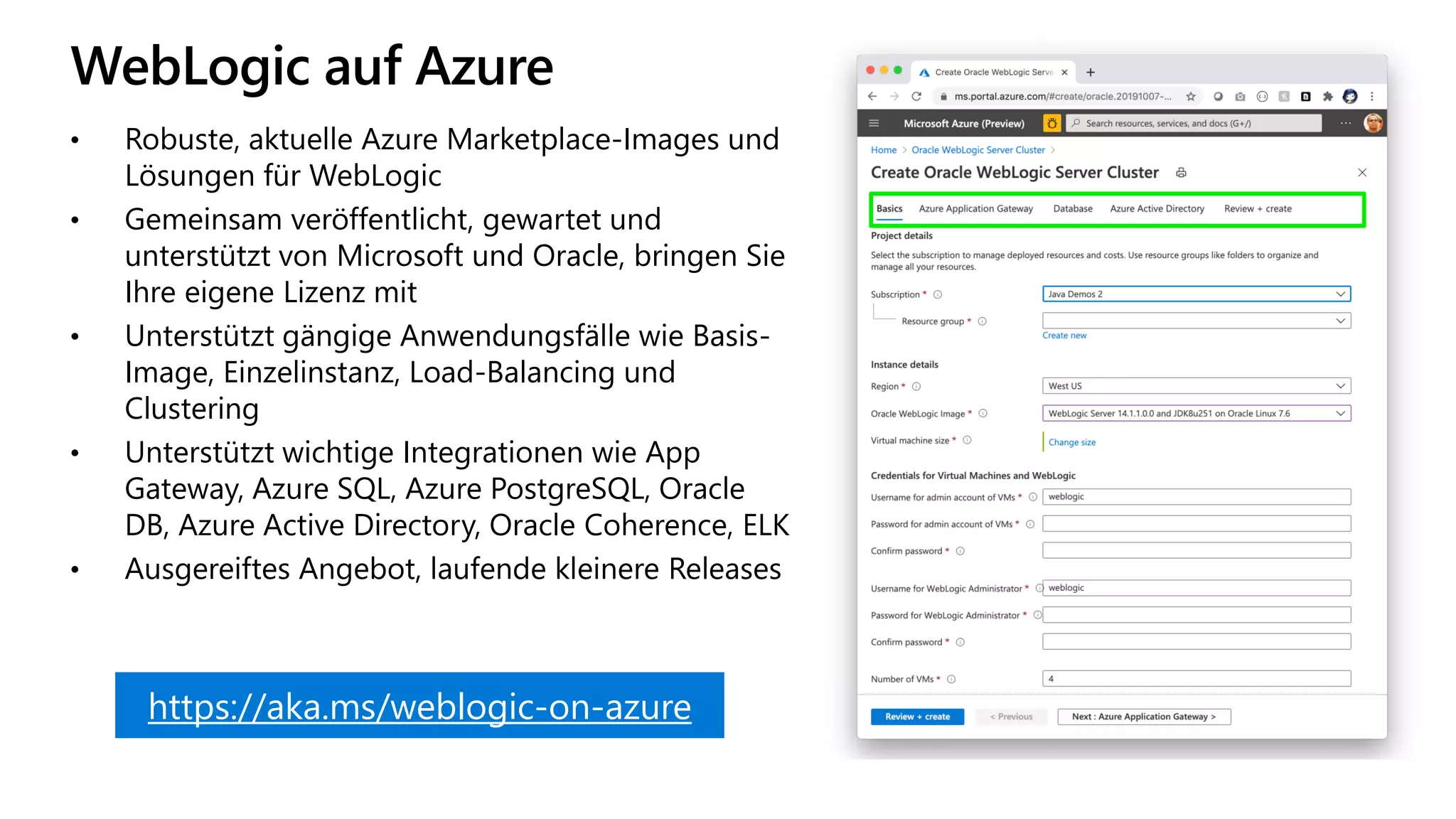Open the Region dropdown

1197,386
